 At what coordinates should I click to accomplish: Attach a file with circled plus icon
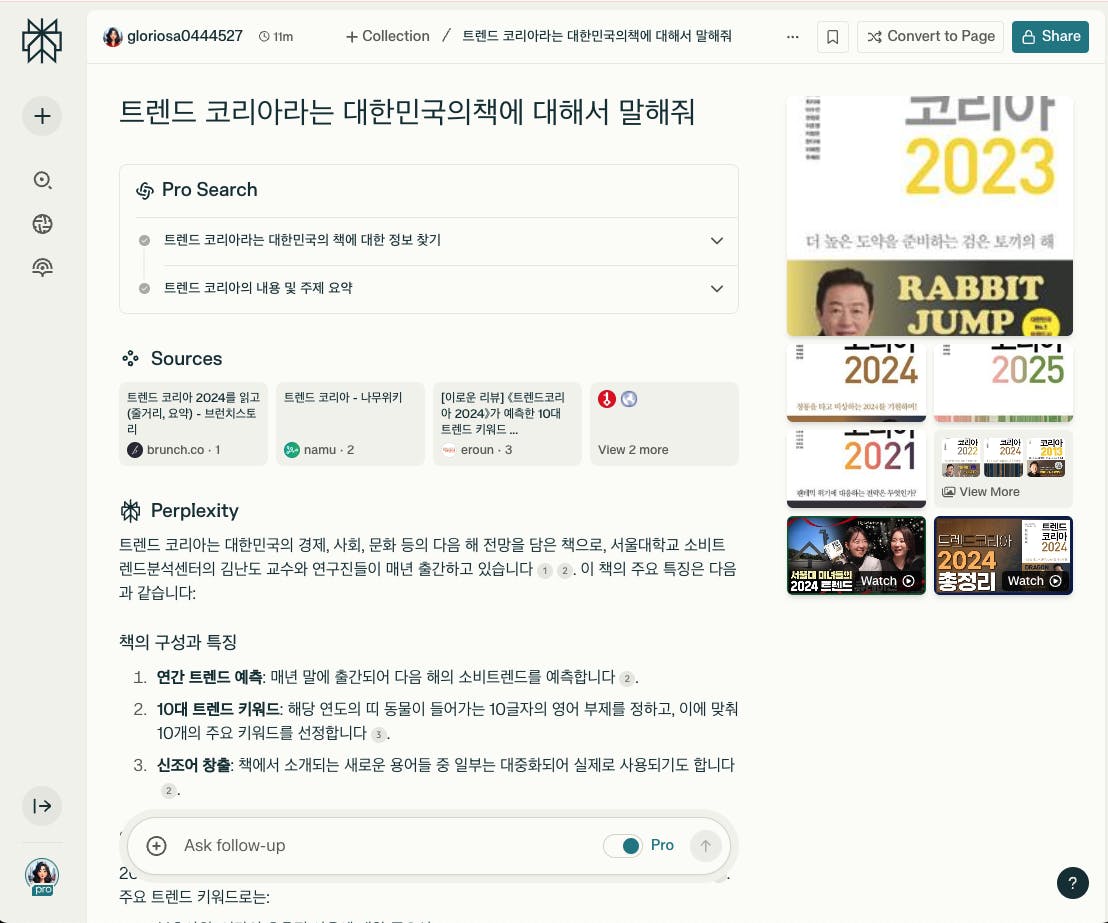156,845
